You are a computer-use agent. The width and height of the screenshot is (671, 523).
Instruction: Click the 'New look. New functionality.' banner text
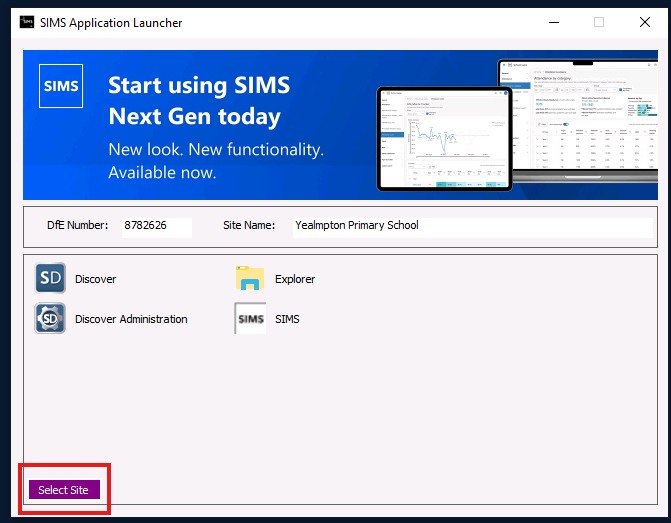[x=216, y=150]
